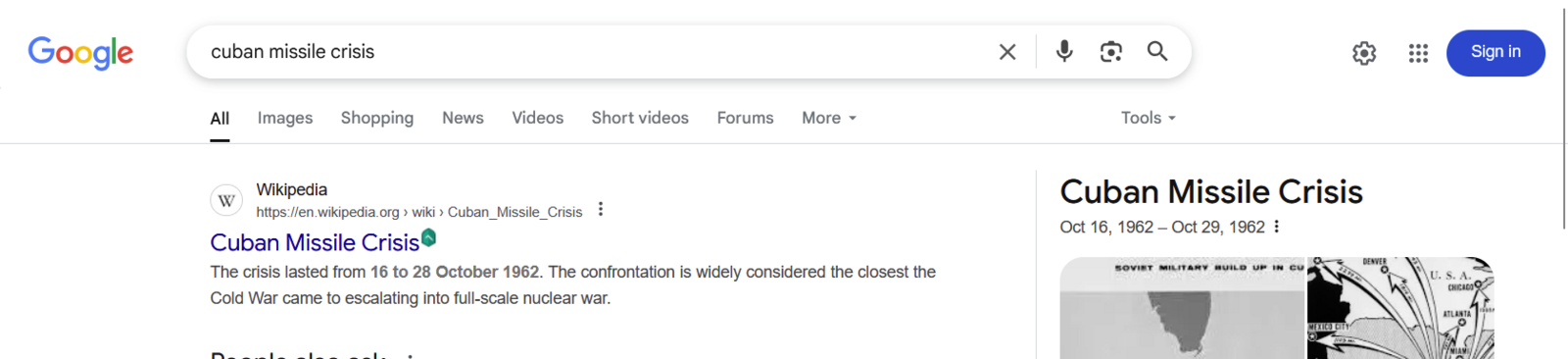The height and width of the screenshot is (359, 1568).
Task: Open the Tools dropdown
Action: [x=1149, y=118]
